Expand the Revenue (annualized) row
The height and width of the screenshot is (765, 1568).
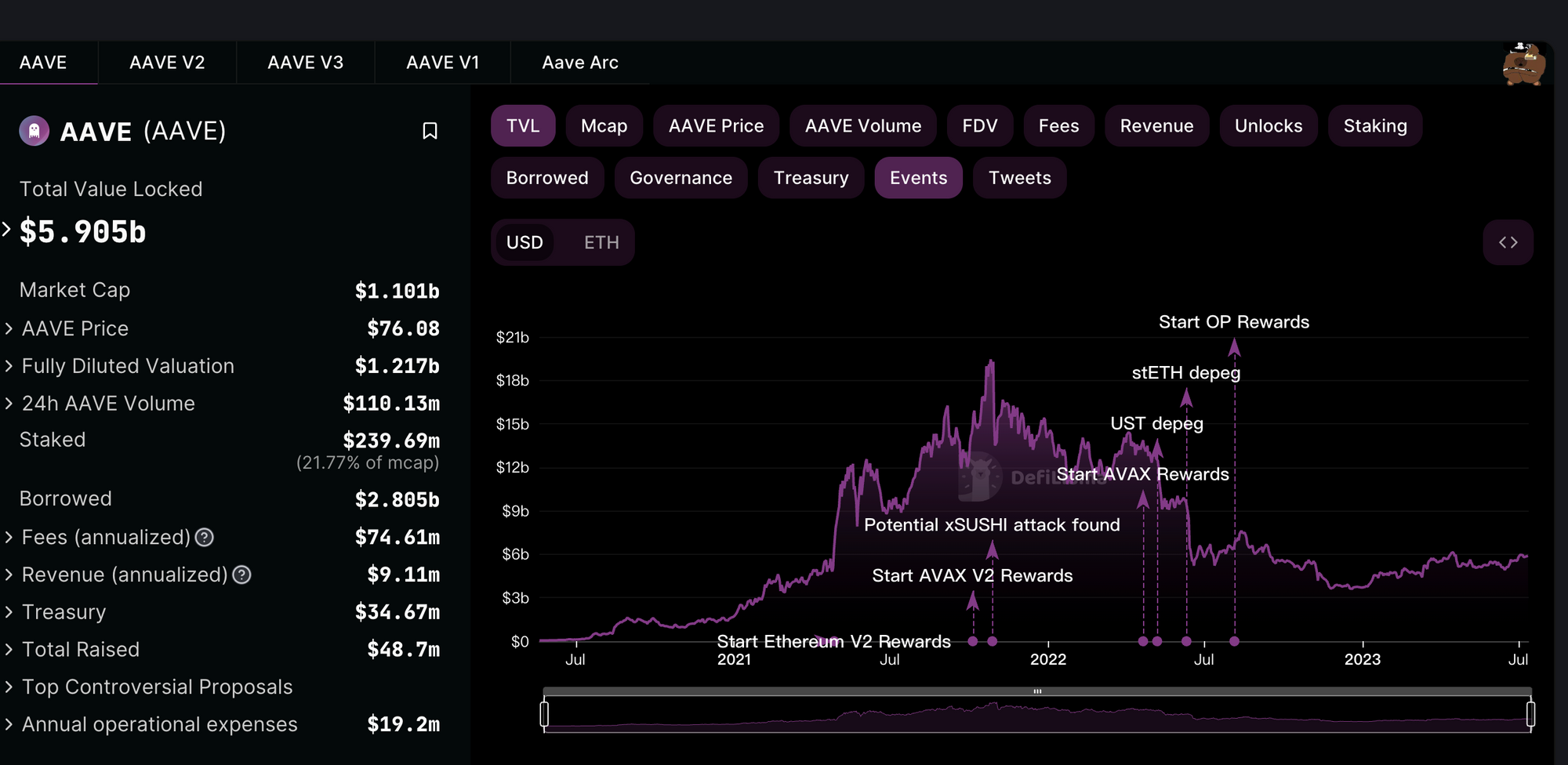click(x=9, y=575)
